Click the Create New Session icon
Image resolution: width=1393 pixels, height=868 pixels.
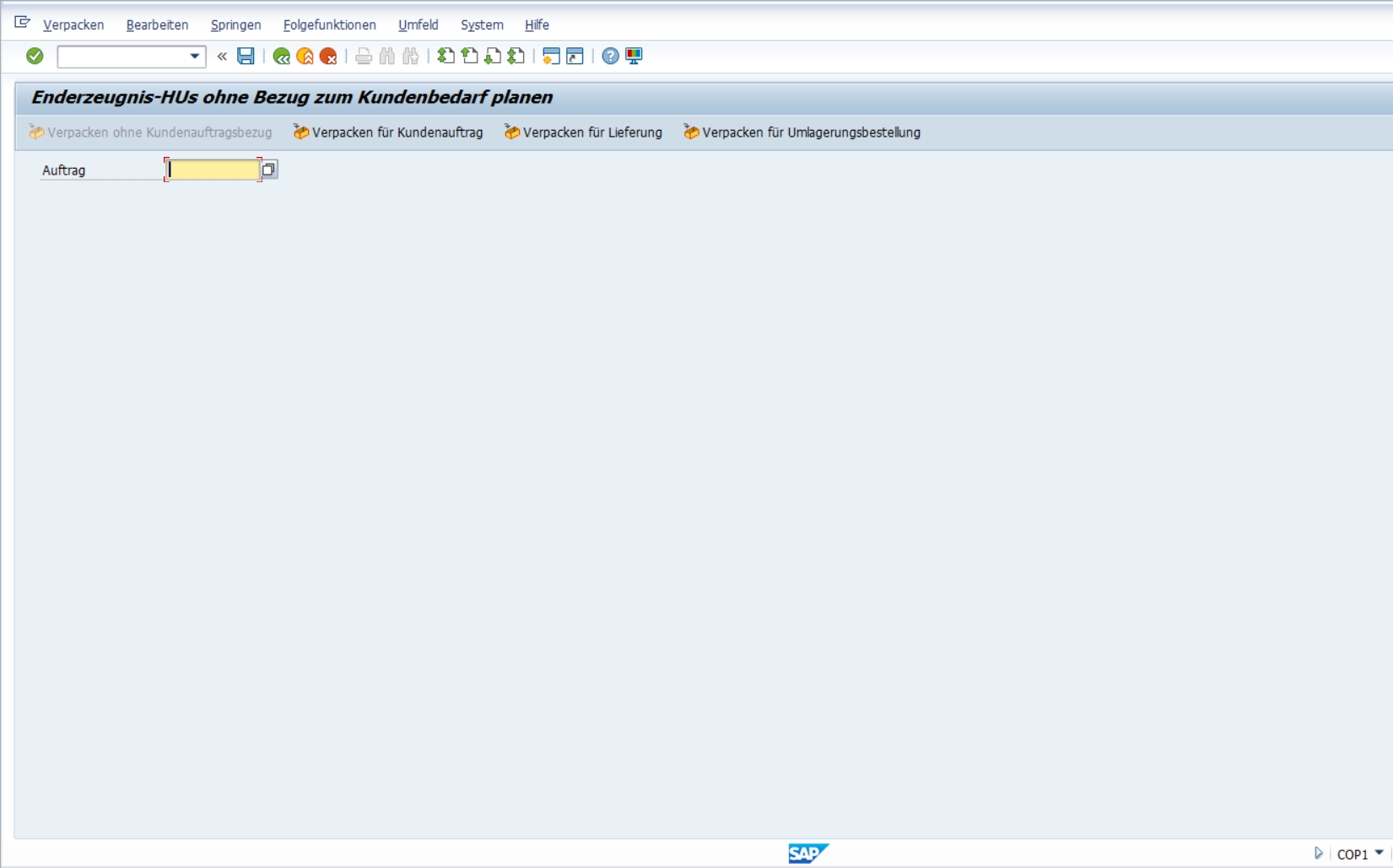(551, 57)
